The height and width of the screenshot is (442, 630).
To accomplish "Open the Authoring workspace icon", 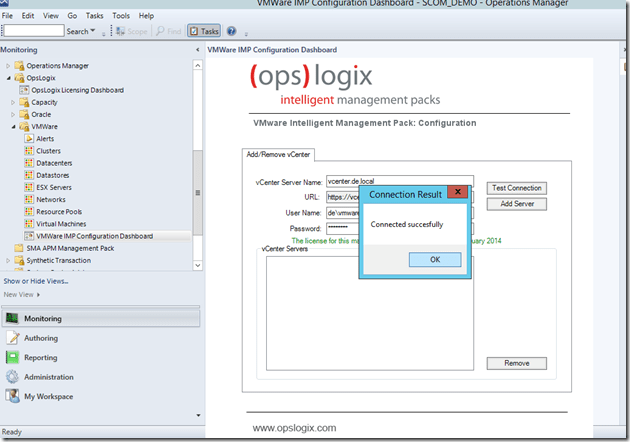I will coord(13,338).
